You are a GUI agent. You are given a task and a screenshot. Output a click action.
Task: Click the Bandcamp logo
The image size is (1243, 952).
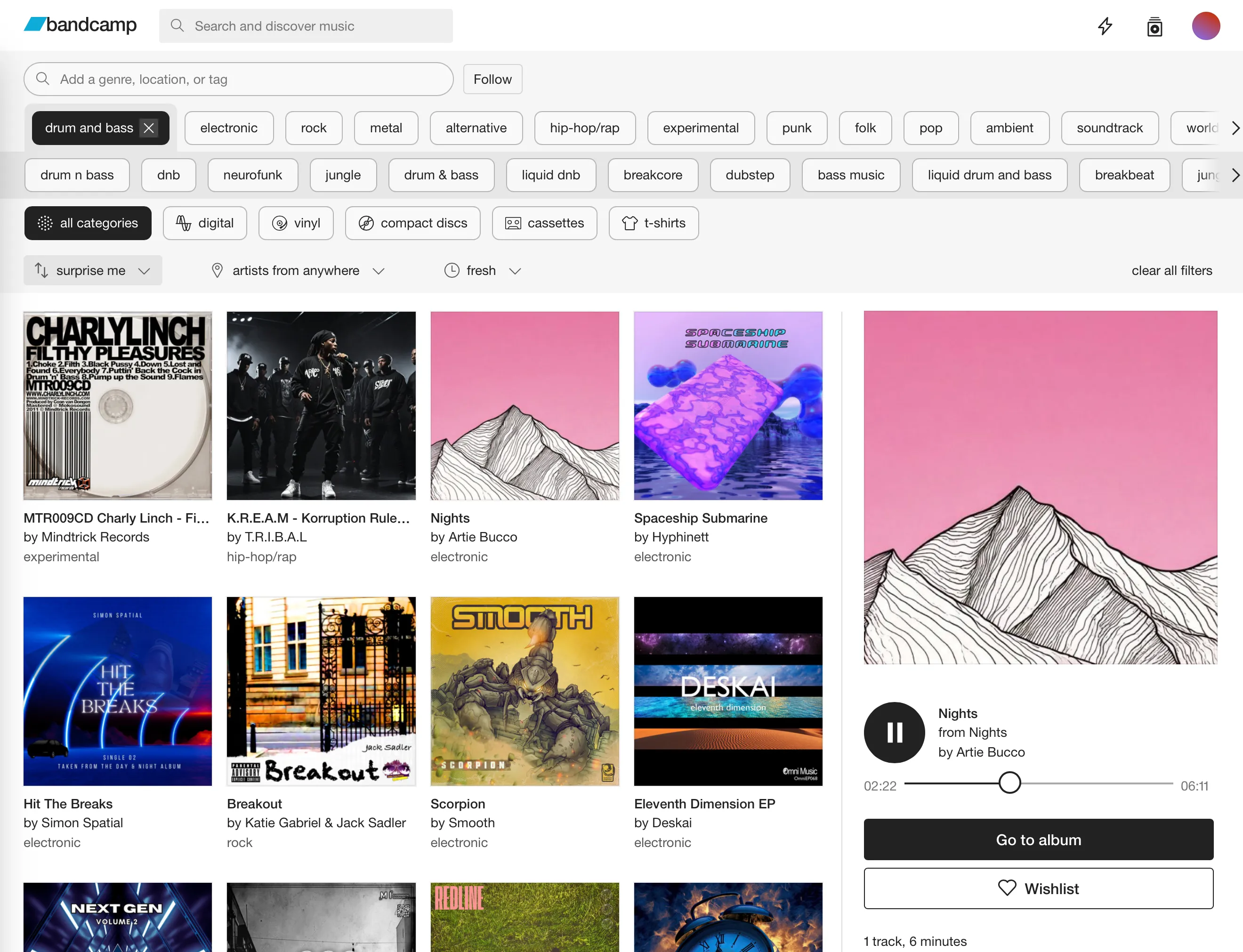tap(81, 25)
